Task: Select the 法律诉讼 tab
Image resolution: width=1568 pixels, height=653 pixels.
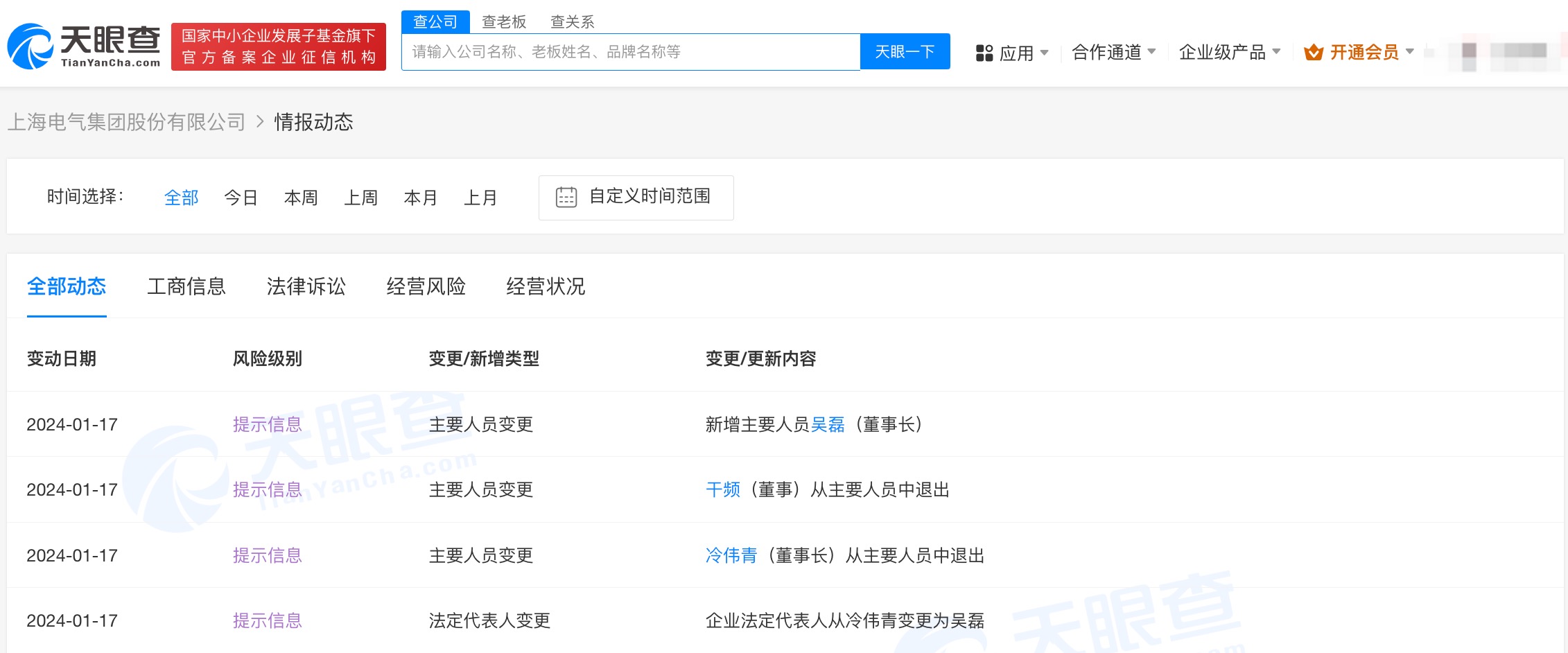Action: point(306,286)
